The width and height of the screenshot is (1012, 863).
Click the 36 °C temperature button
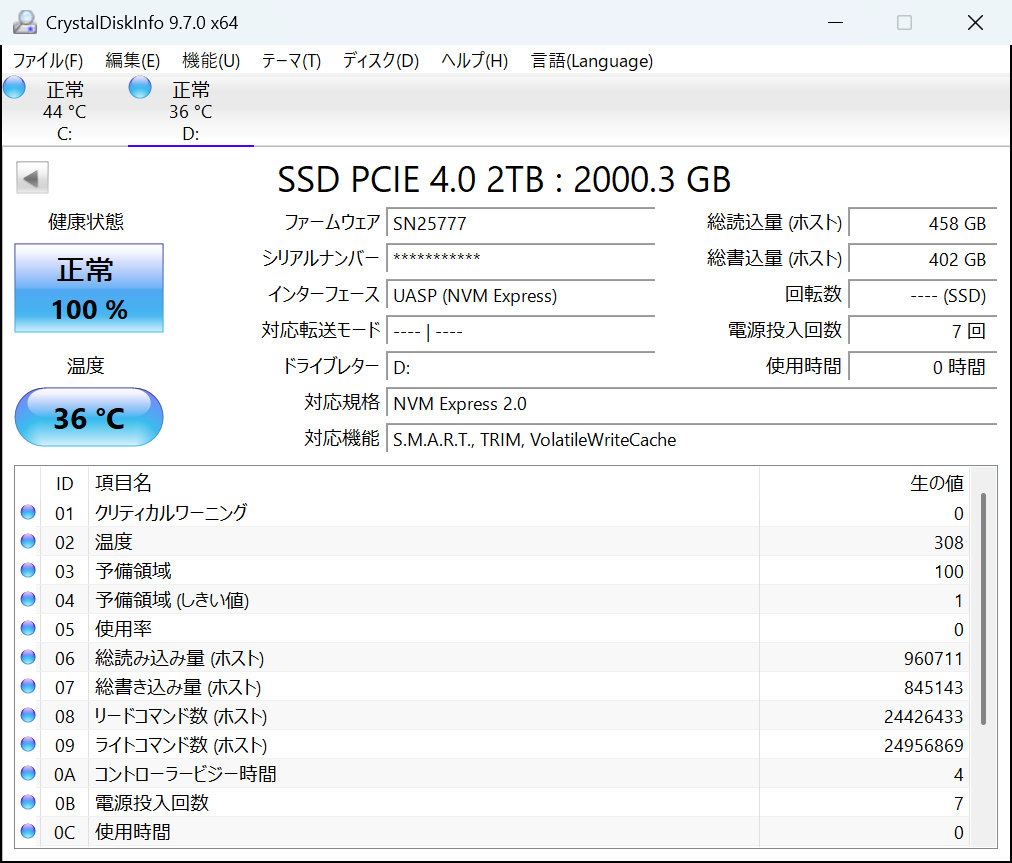pos(89,417)
